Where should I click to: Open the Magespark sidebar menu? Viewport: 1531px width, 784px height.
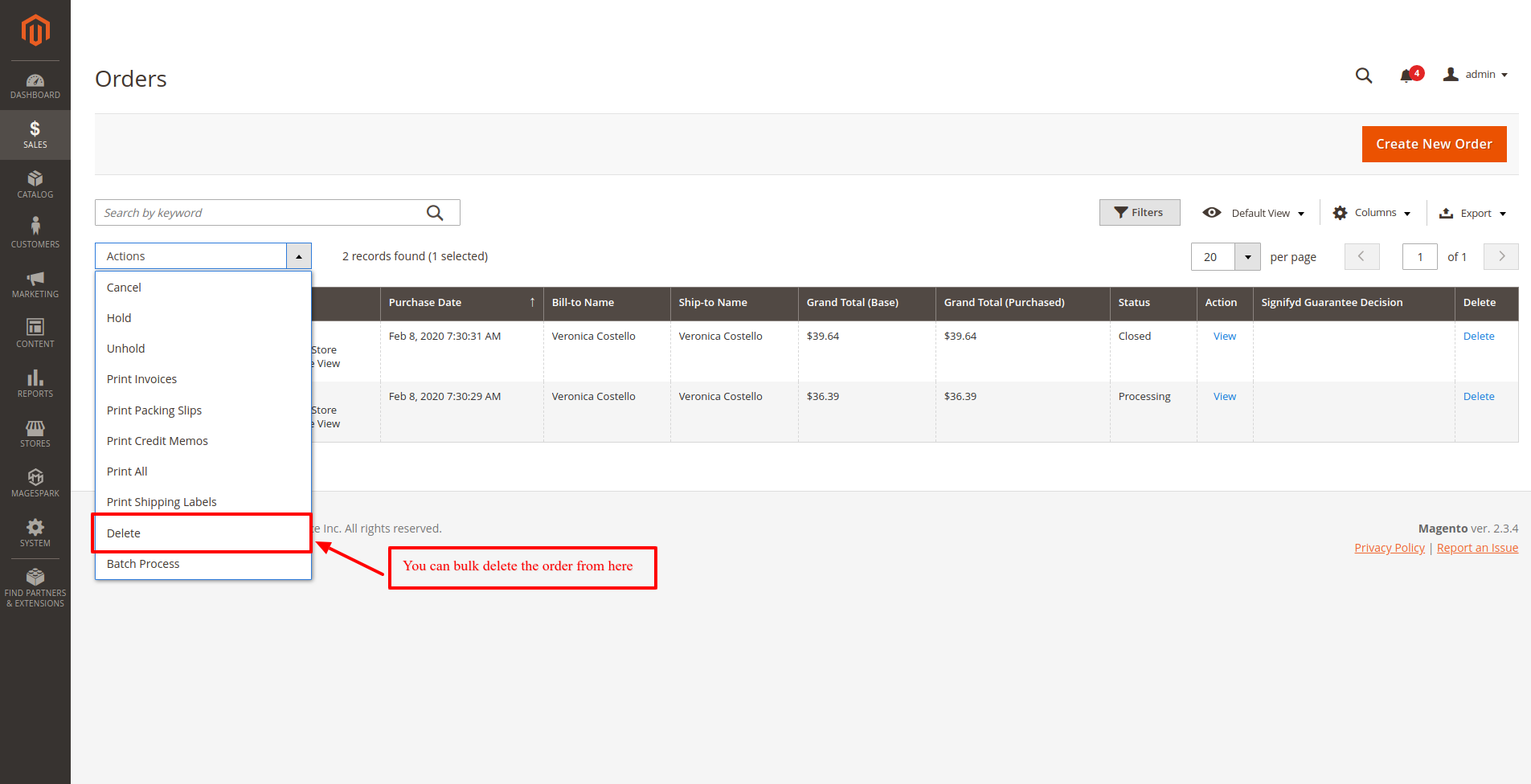click(35, 484)
